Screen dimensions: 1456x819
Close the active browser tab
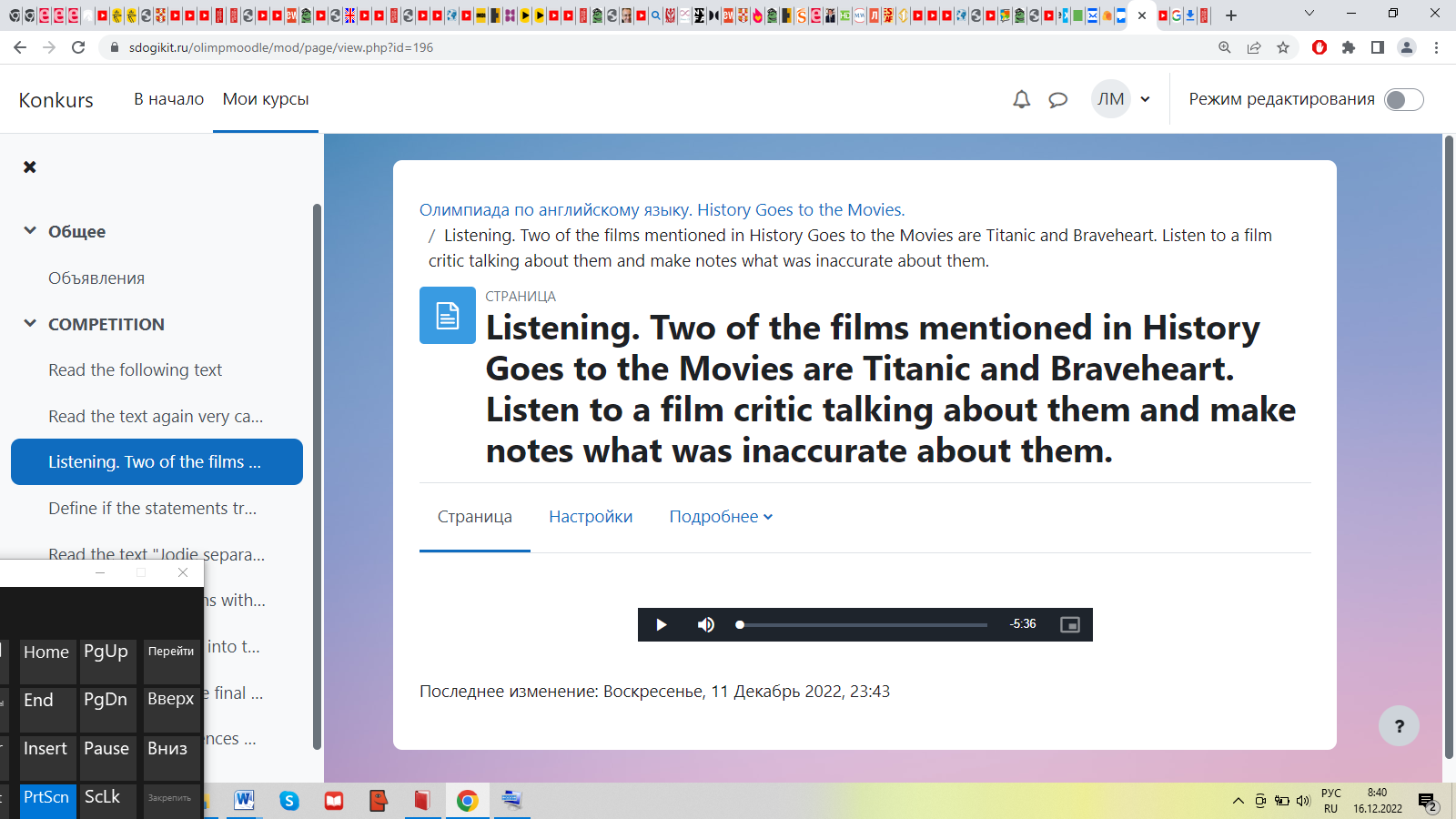pyautogui.click(x=1142, y=15)
